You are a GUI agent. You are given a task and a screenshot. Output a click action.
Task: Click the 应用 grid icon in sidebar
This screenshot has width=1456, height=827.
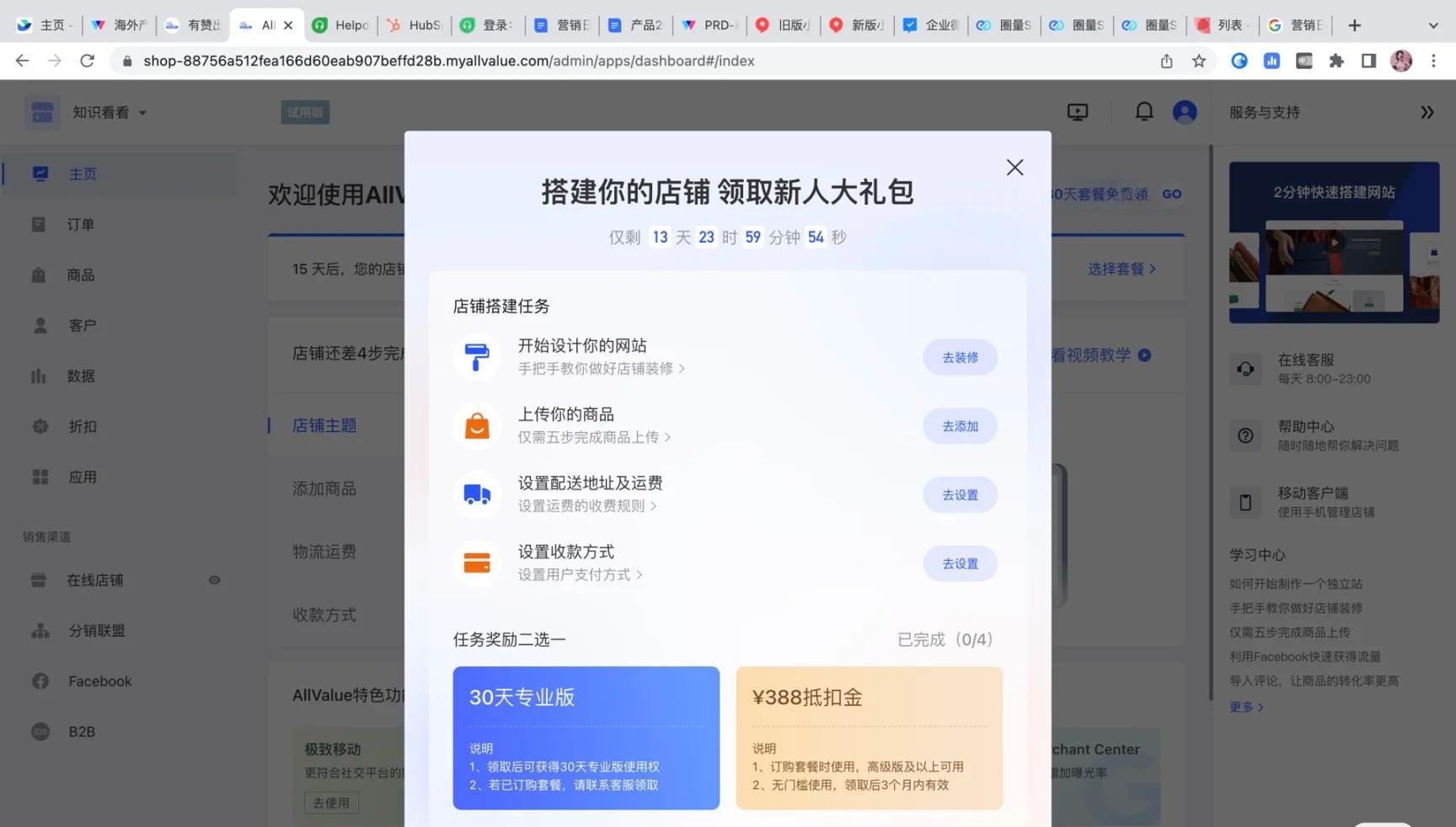coord(40,477)
